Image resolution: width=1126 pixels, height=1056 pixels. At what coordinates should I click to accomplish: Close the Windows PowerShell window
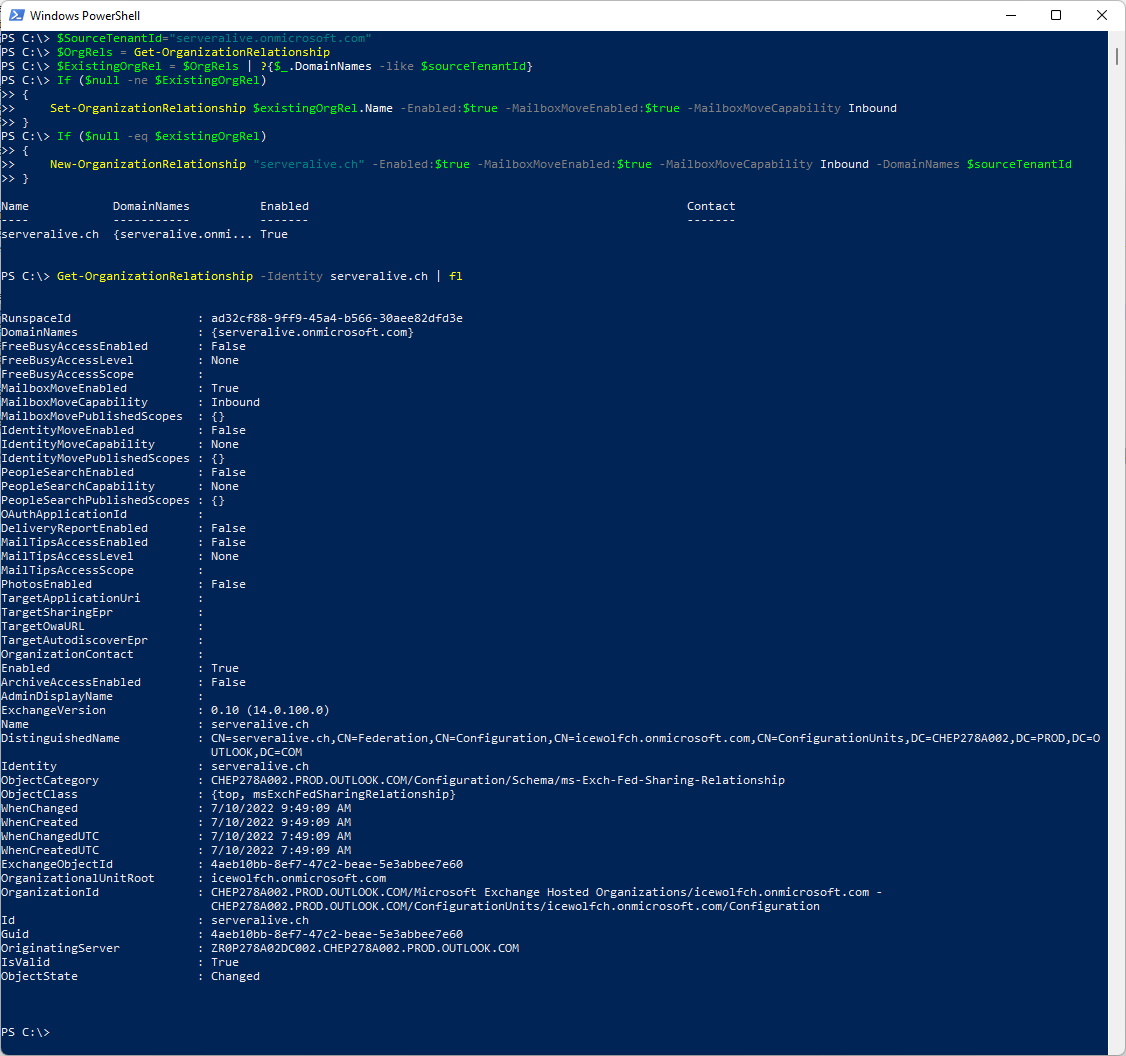pyautogui.click(x=1102, y=15)
